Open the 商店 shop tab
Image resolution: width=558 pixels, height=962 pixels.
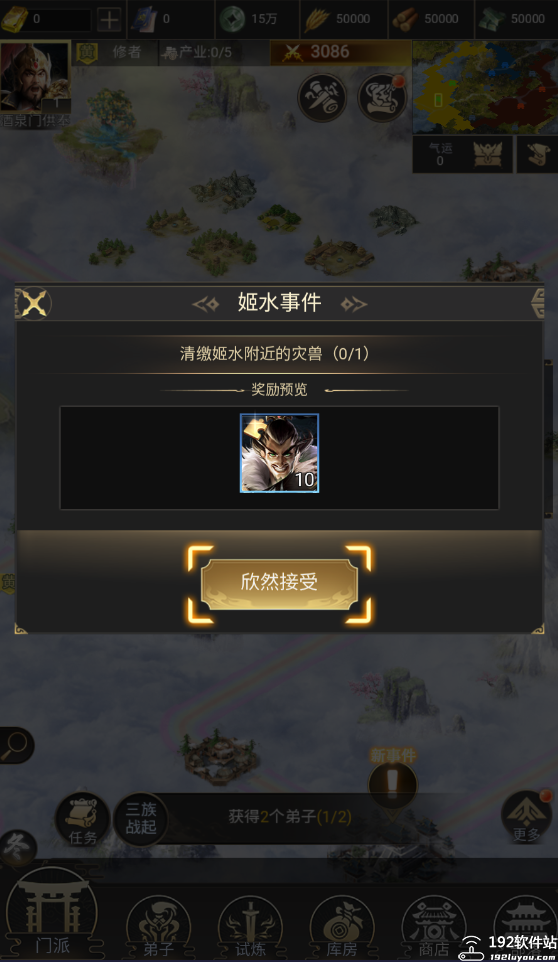pyautogui.click(x=434, y=926)
